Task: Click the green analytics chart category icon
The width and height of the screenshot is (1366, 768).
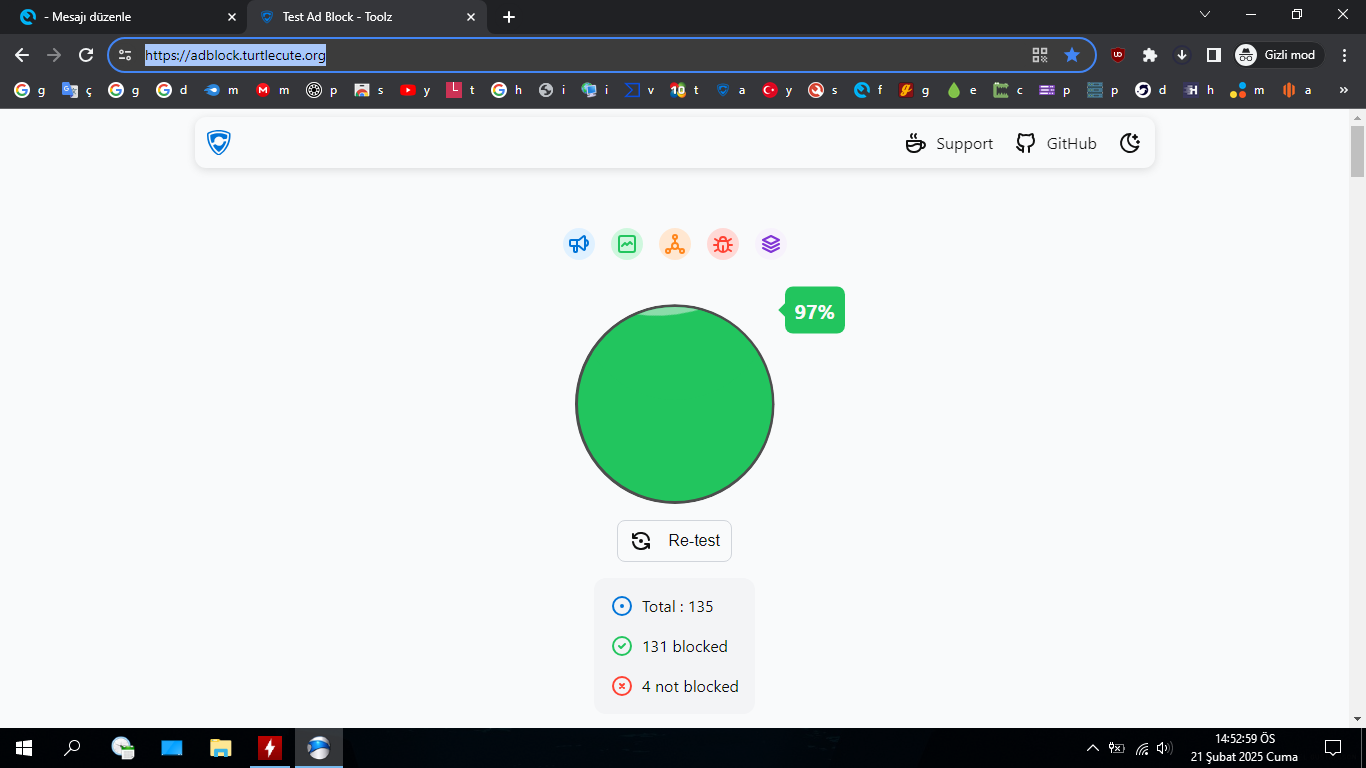Action: point(627,244)
